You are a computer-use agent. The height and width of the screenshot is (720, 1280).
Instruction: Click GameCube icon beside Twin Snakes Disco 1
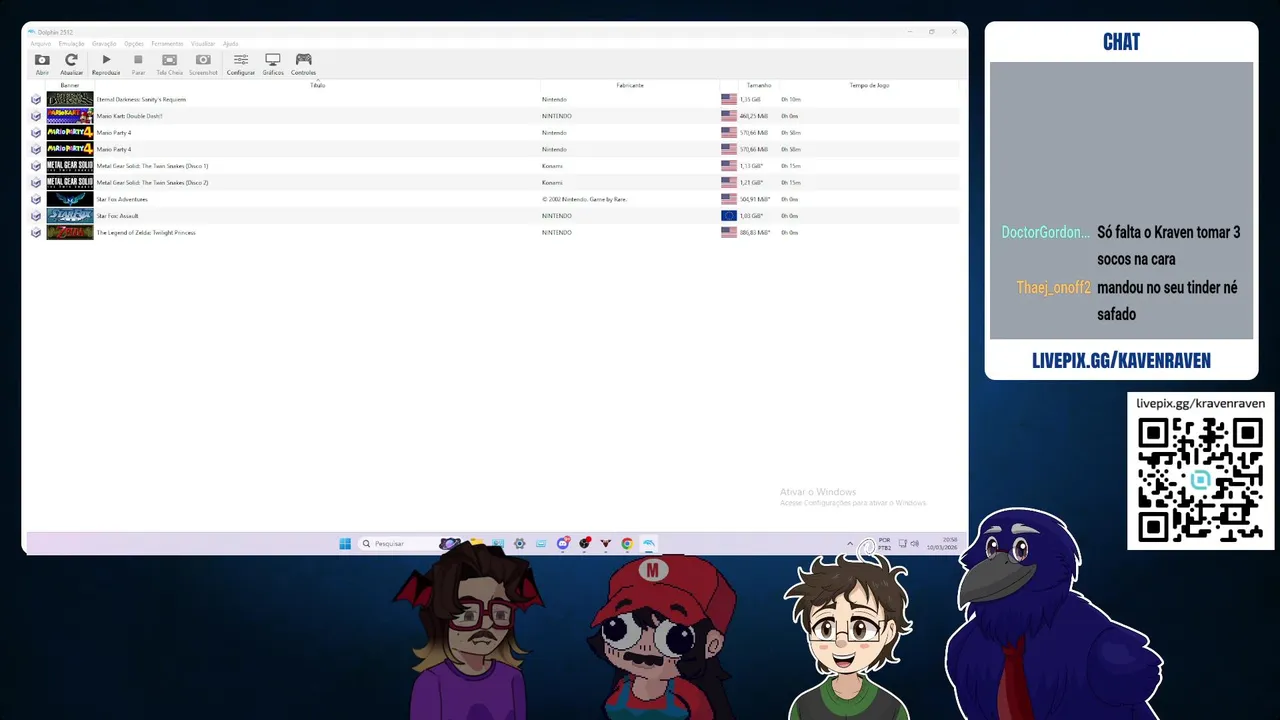coord(36,166)
